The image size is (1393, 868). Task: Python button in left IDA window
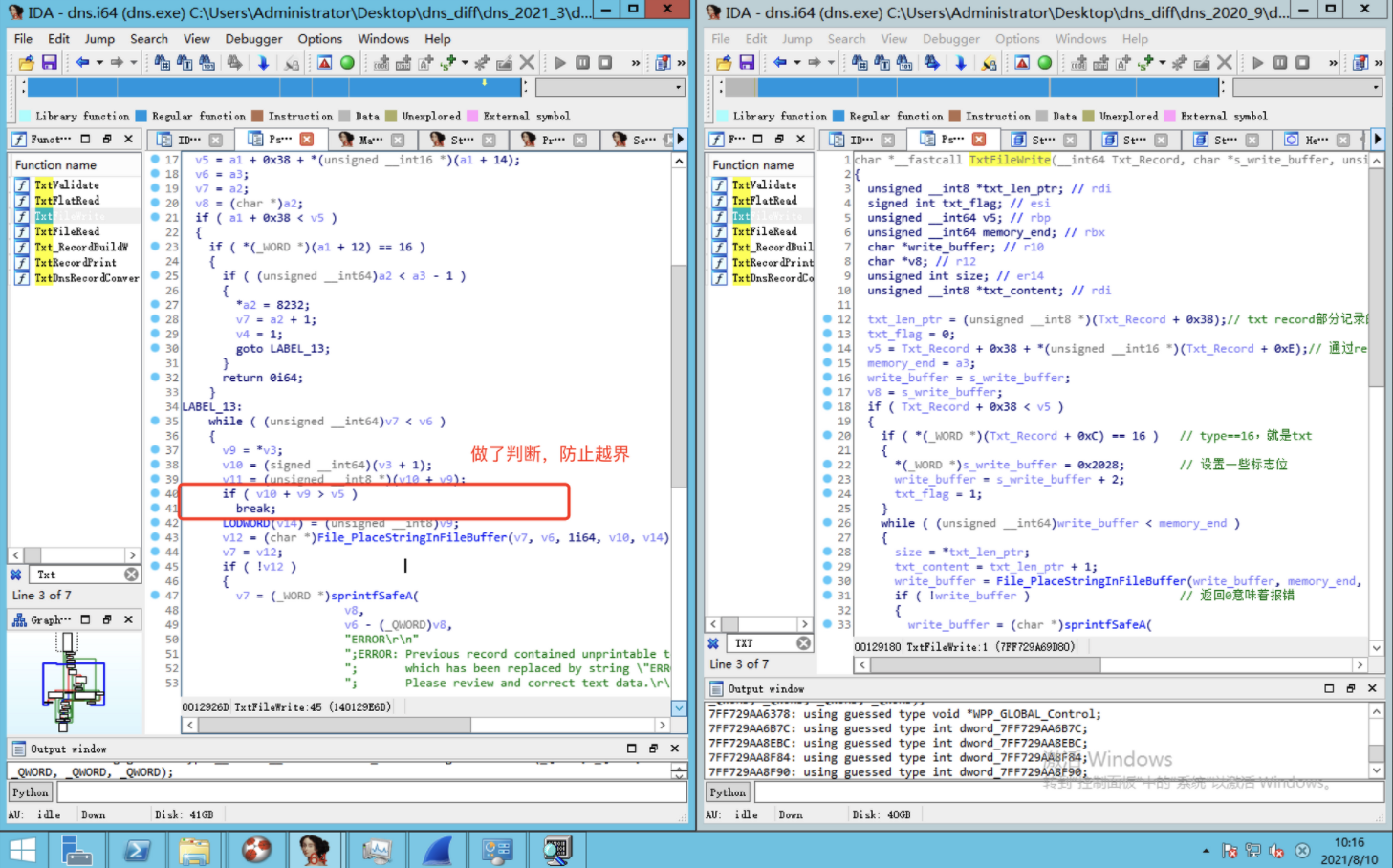(x=31, y=792)
